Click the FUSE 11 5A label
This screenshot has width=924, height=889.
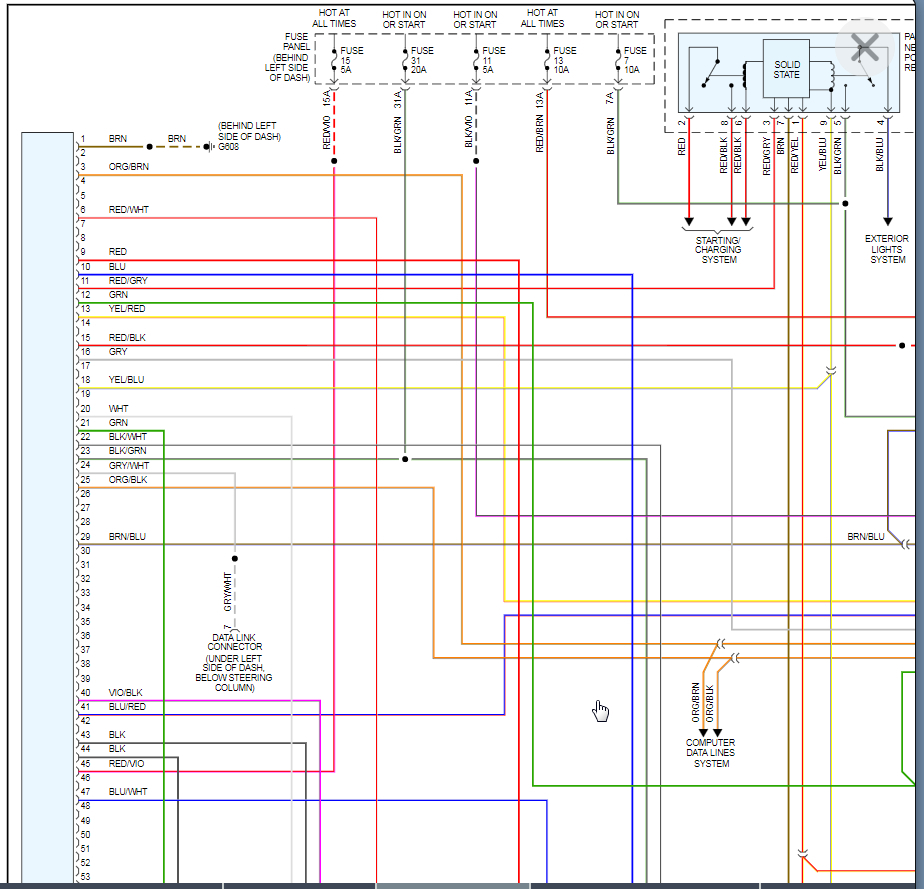[493, 60]
